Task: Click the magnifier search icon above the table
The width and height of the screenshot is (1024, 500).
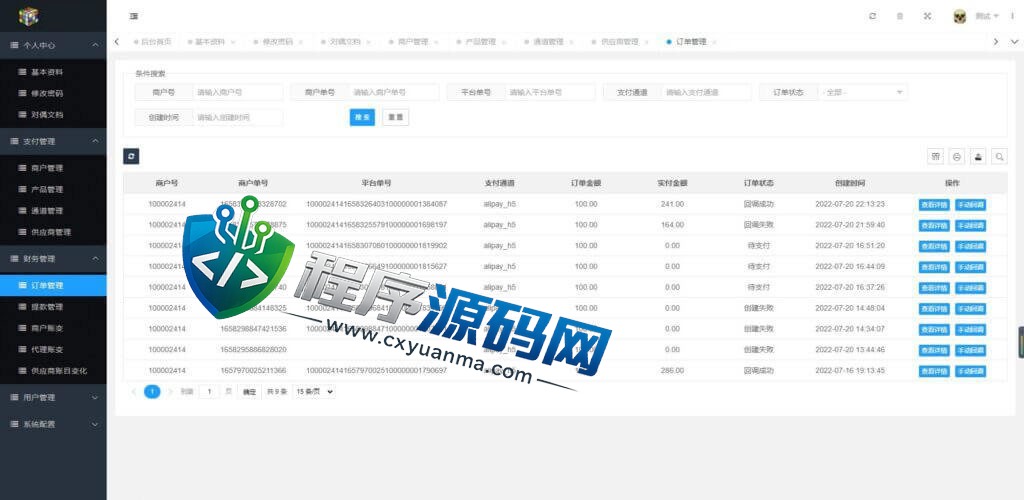Action: [x=999, y=157]
